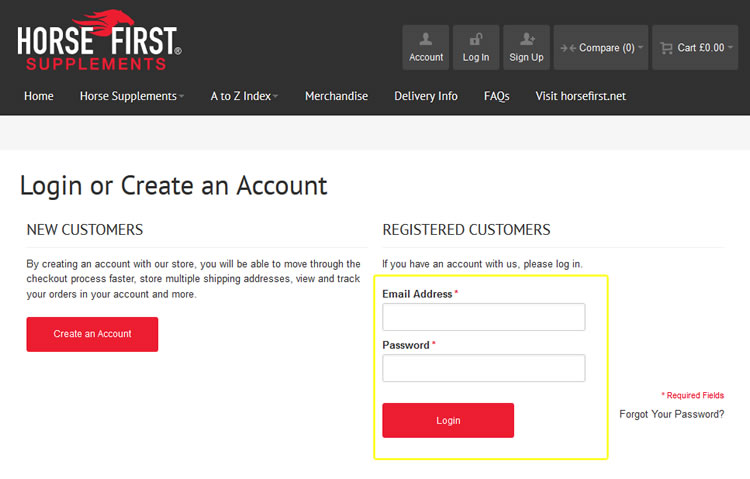
Task: Focus the Email Address field
Action: (484, 317)
